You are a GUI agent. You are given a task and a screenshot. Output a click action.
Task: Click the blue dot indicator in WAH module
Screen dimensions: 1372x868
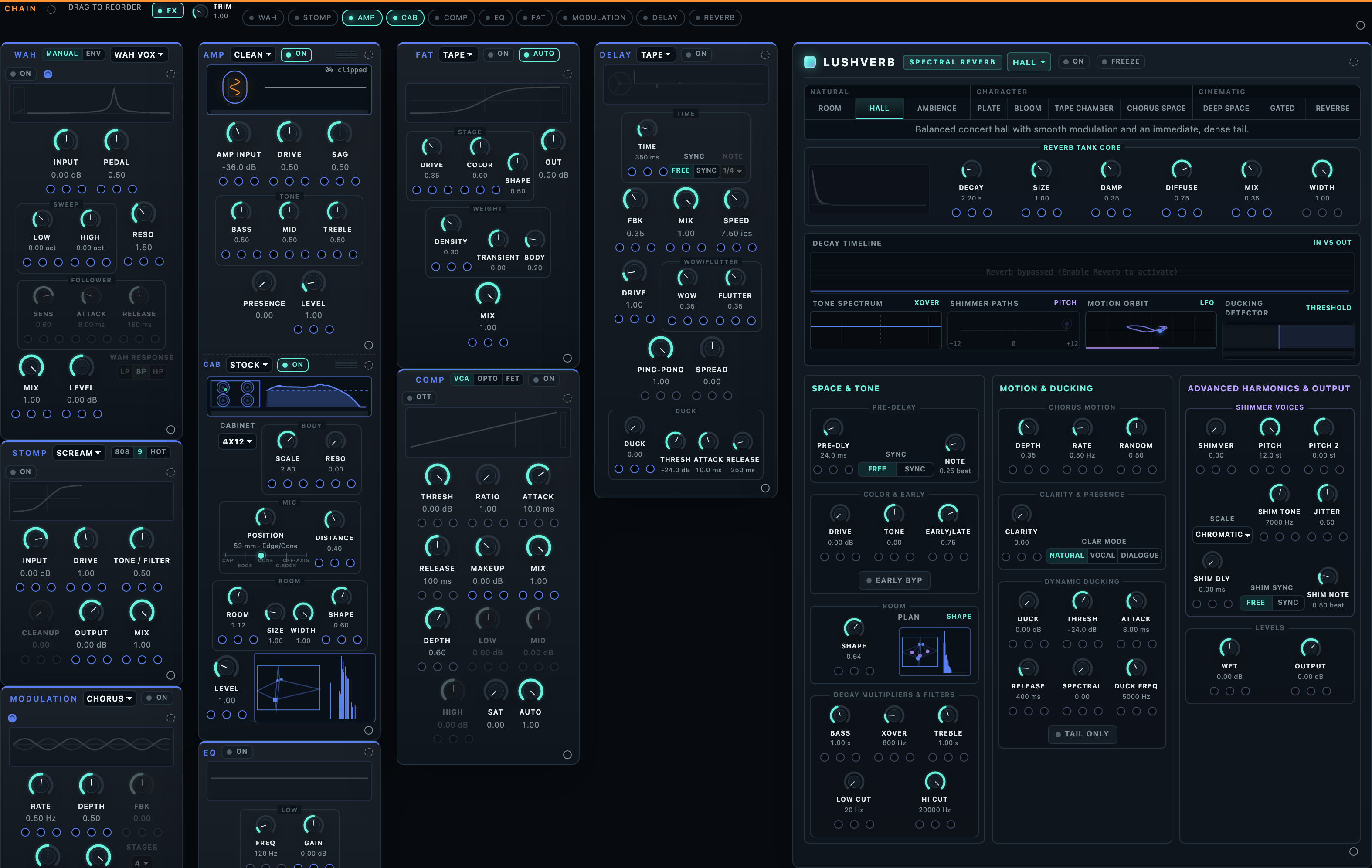[x=48, y=74]
